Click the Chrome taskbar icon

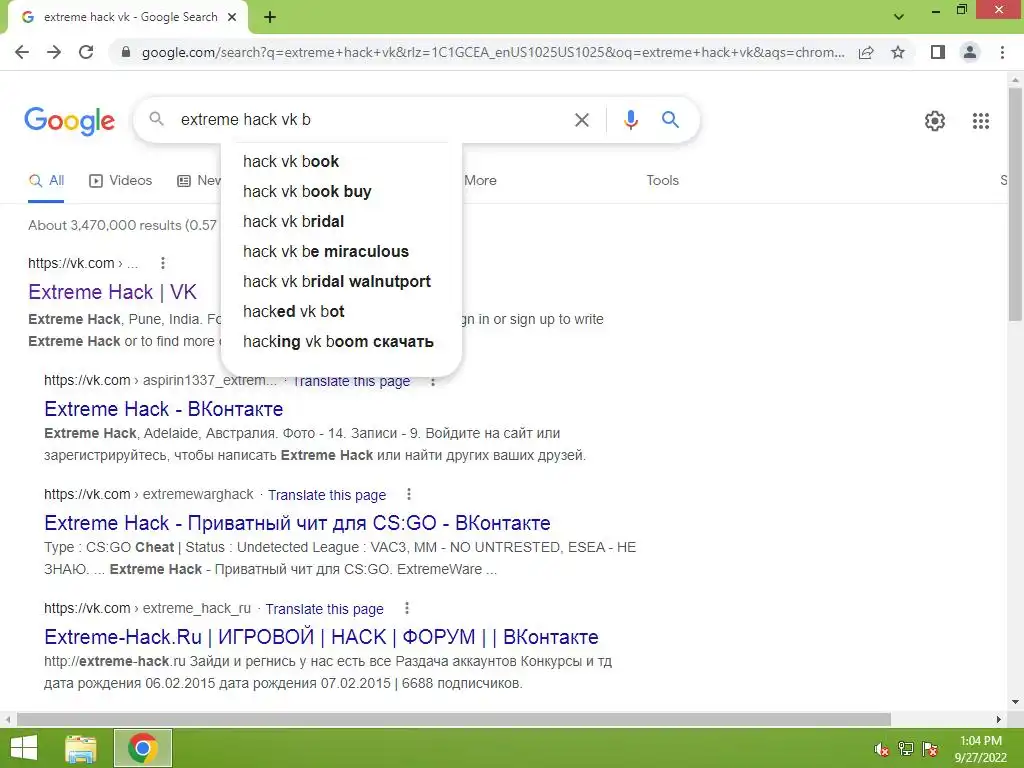pos(143,748)
